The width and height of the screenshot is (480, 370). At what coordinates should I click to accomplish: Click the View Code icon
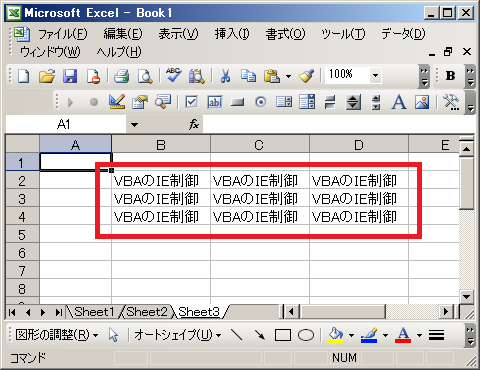pyautogui.click(x=163, y=102)
